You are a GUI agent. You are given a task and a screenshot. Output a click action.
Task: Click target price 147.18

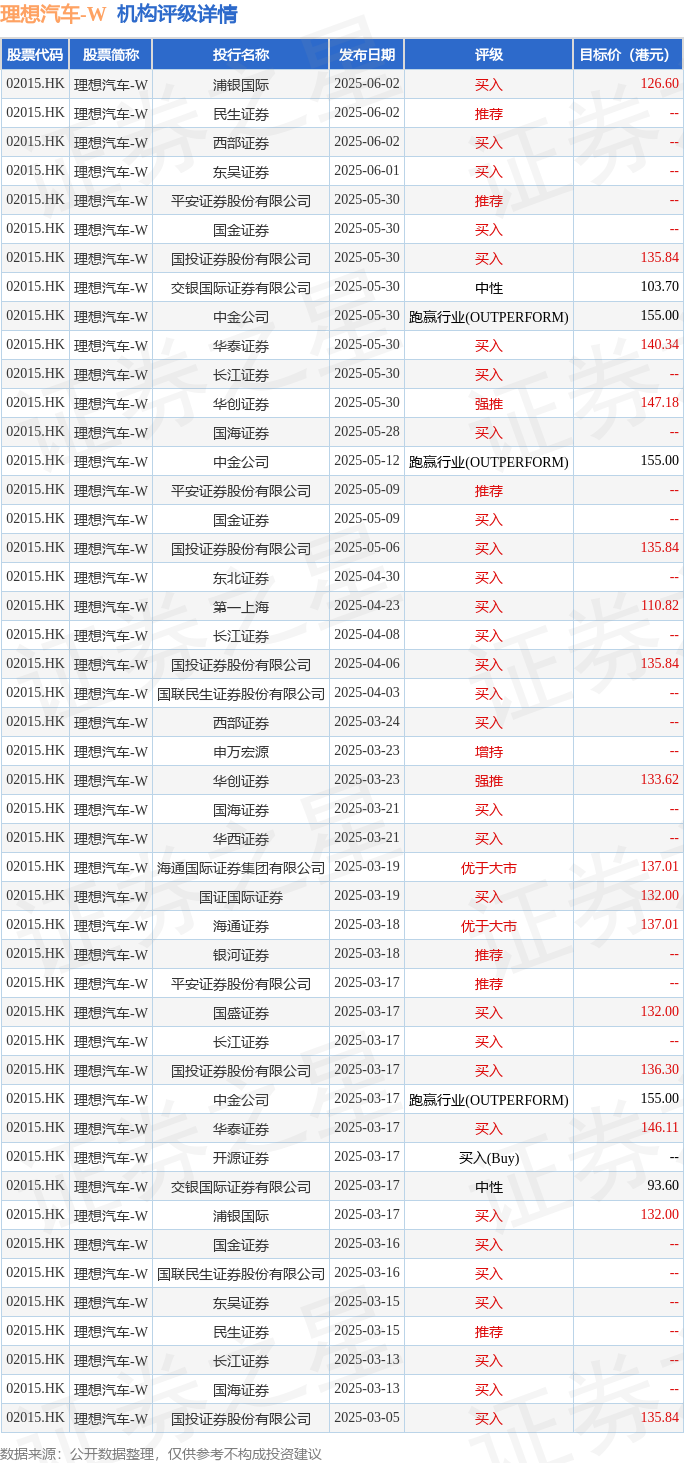click(x=660, y=403)
